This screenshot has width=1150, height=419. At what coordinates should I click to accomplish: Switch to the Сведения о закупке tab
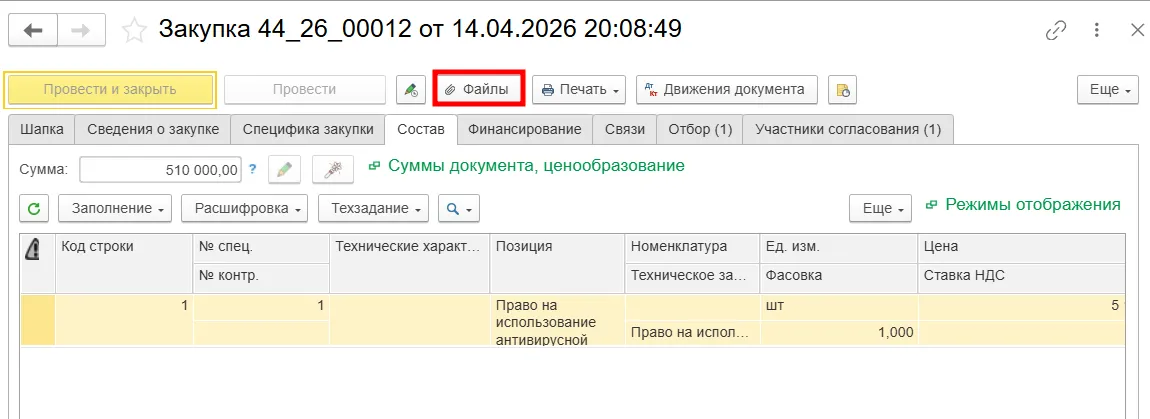(x=153, y=129)
